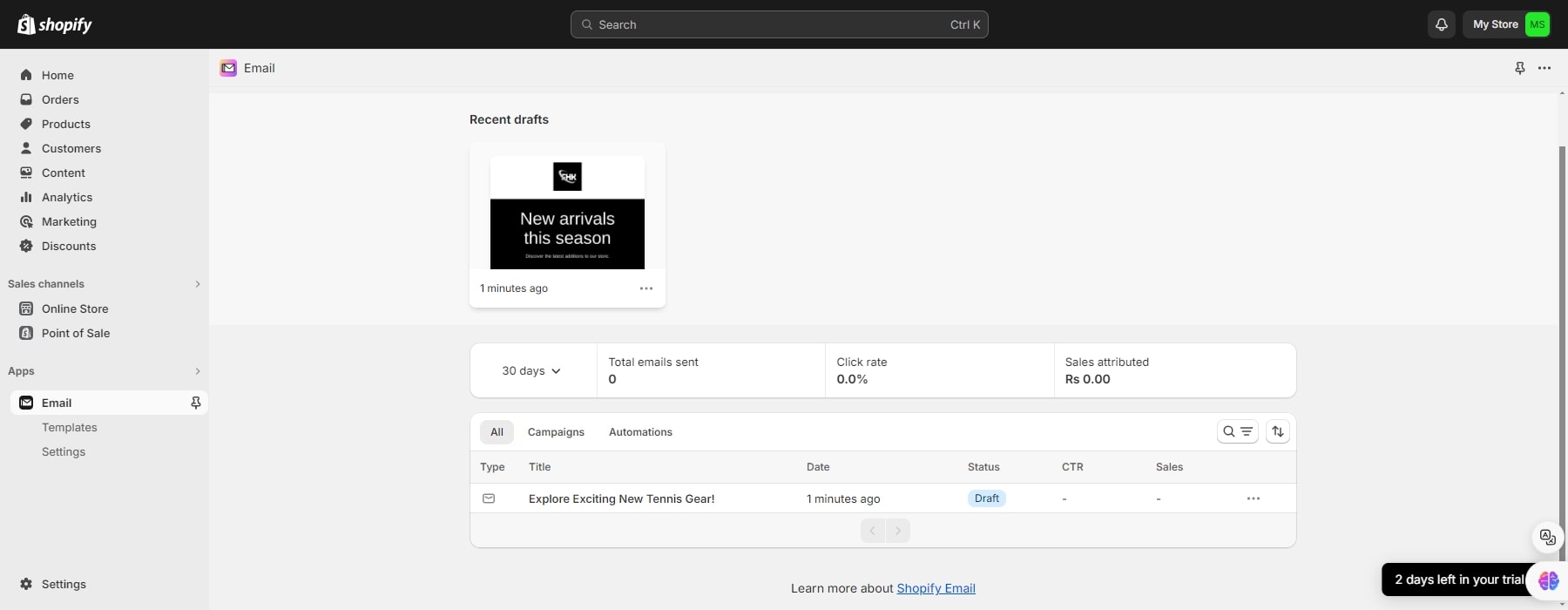Open draft card options menu

pyautogui.click(x=646, y=288)
